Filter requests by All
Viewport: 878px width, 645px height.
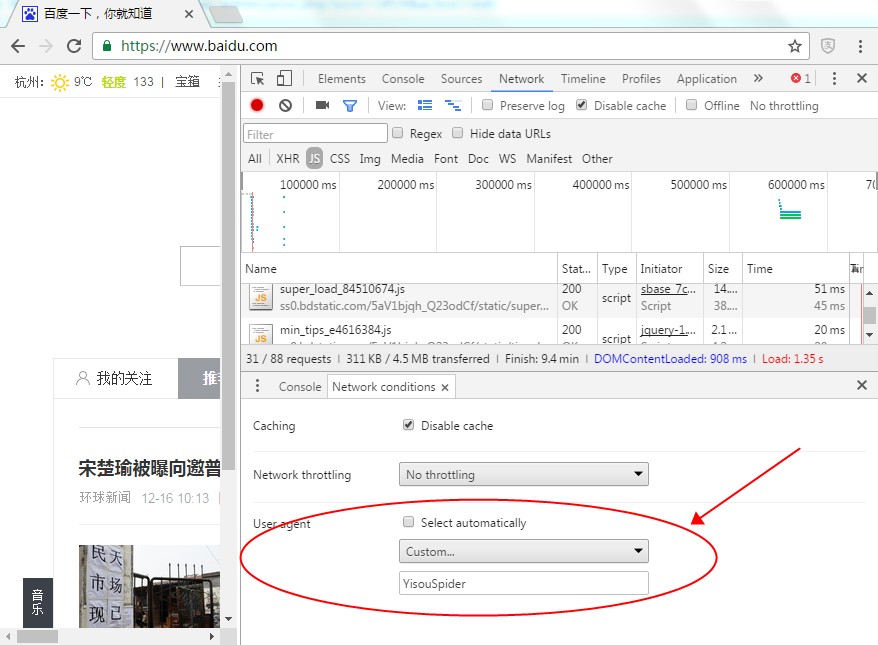[x=255, y=159]
